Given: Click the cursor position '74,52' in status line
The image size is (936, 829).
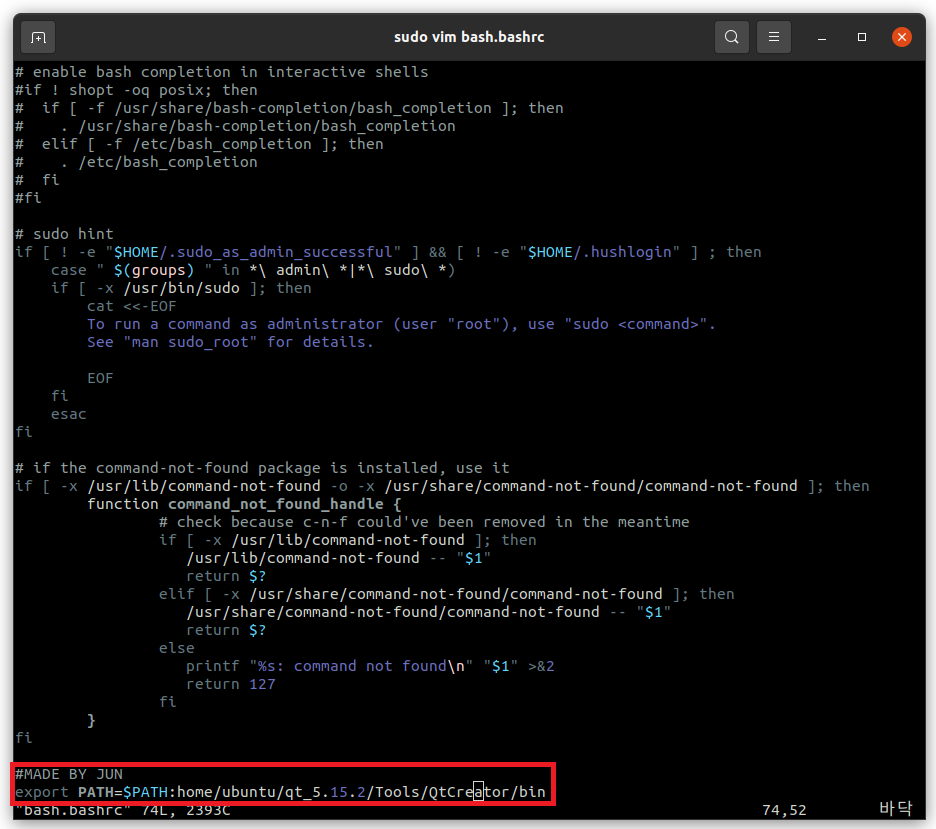Looking at the screenshot, I should (x=784, y=810).
